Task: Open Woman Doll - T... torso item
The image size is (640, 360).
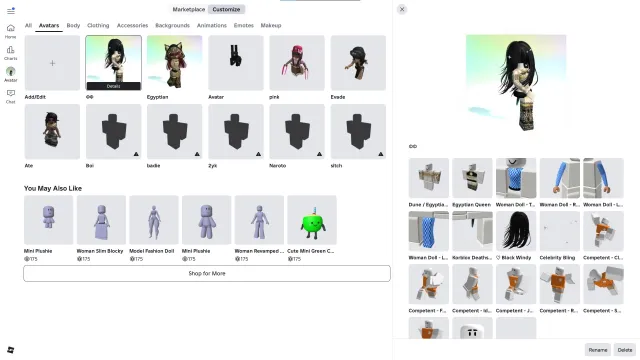Action: click(x=516, y=178)
